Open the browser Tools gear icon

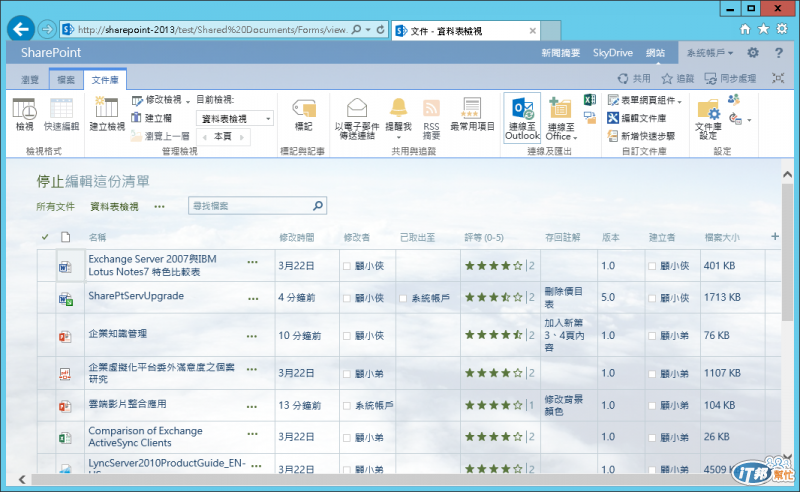(x=782, y=29)
